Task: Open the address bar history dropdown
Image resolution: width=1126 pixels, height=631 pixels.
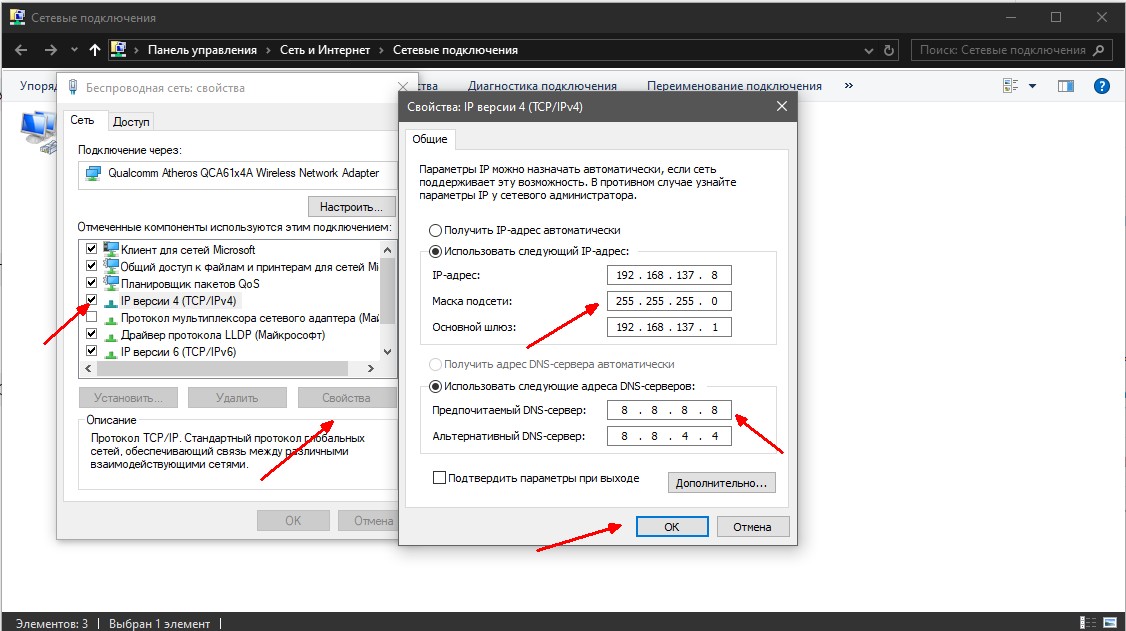Action: 869,50
